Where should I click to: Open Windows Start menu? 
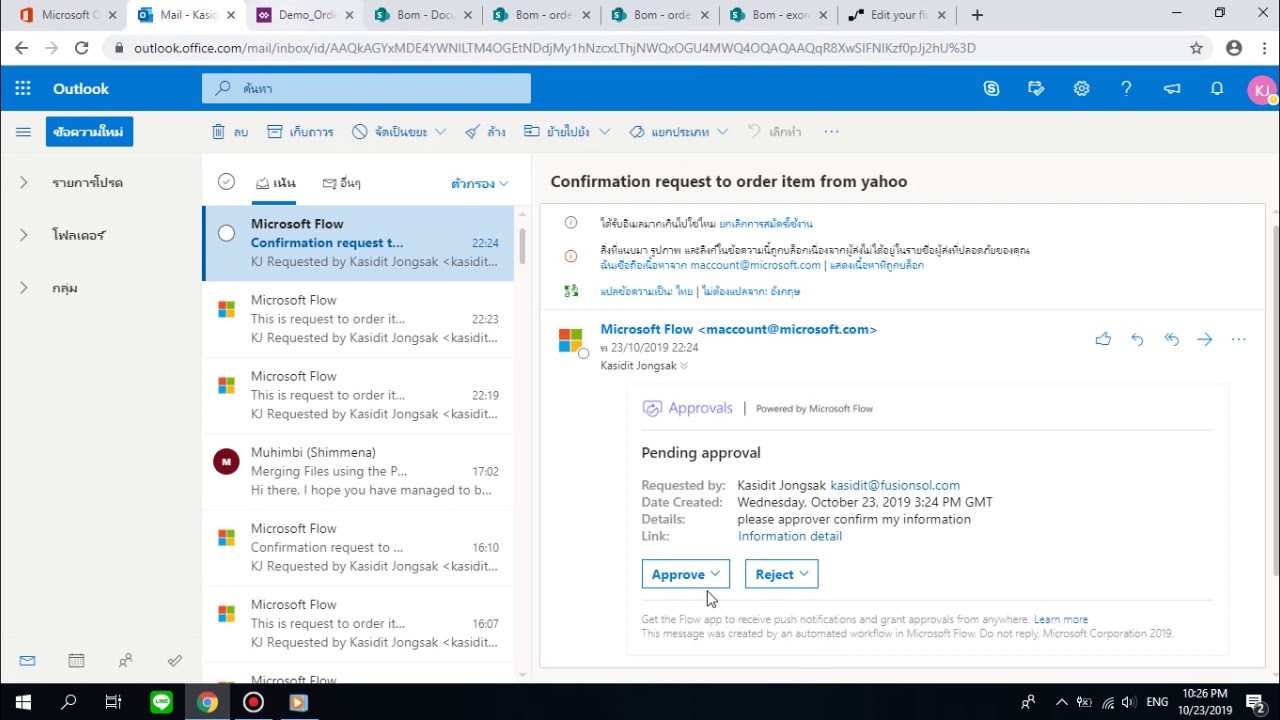(23, 702)
